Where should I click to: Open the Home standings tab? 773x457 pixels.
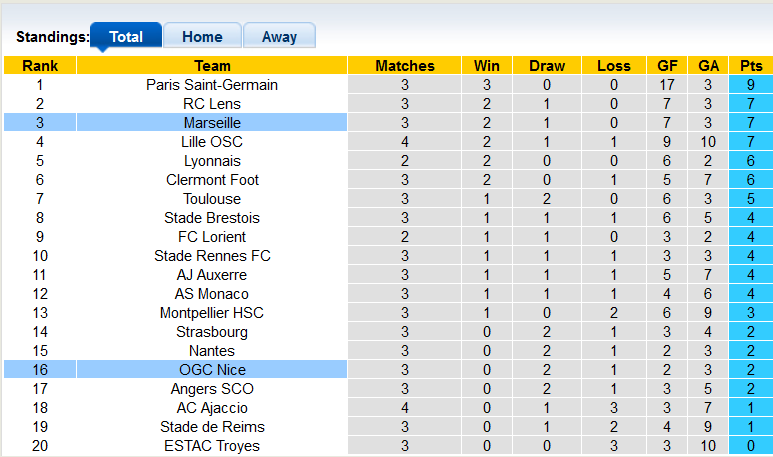coord(202,37)
